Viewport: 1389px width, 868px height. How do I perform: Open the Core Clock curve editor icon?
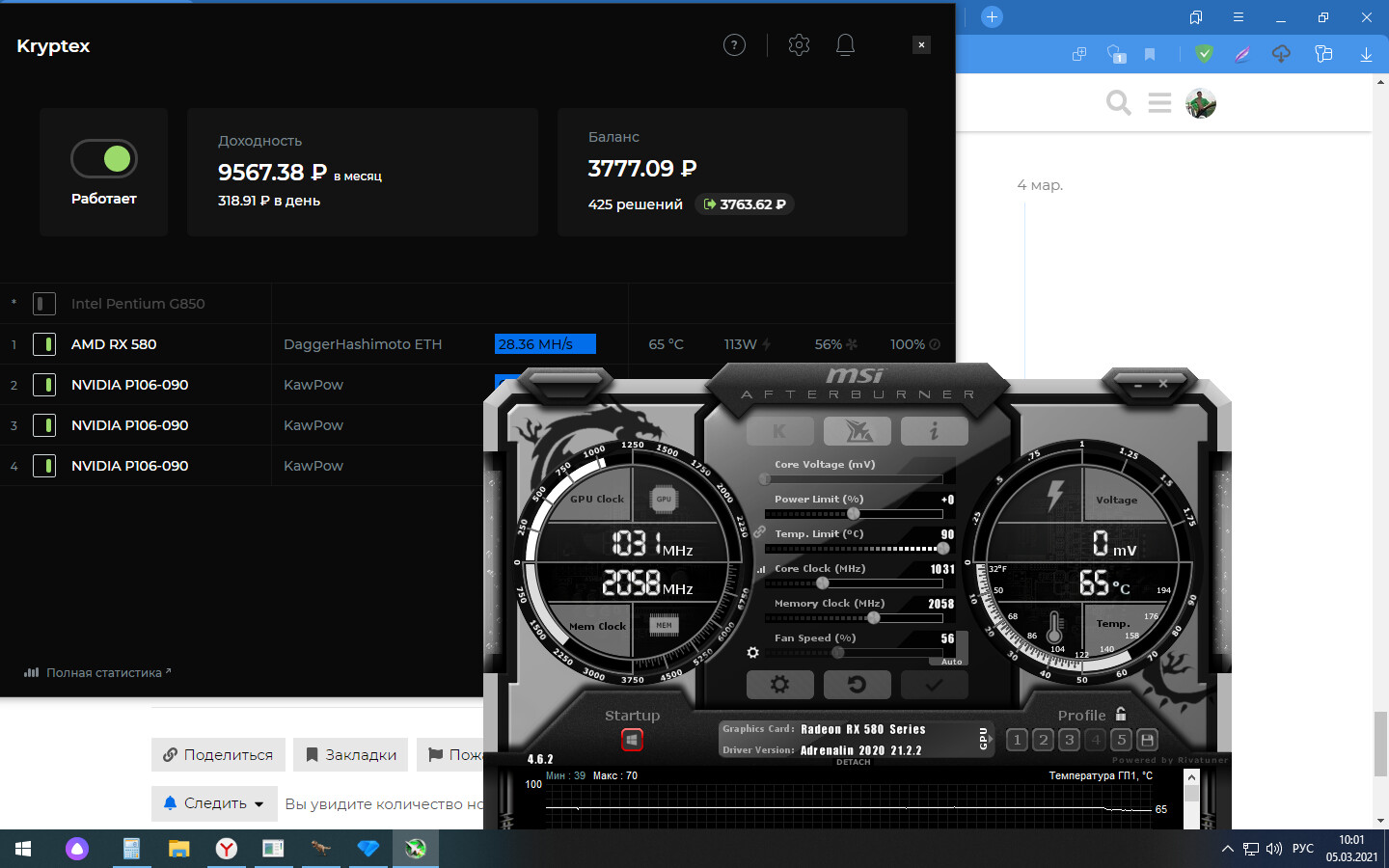click(760, 569)
